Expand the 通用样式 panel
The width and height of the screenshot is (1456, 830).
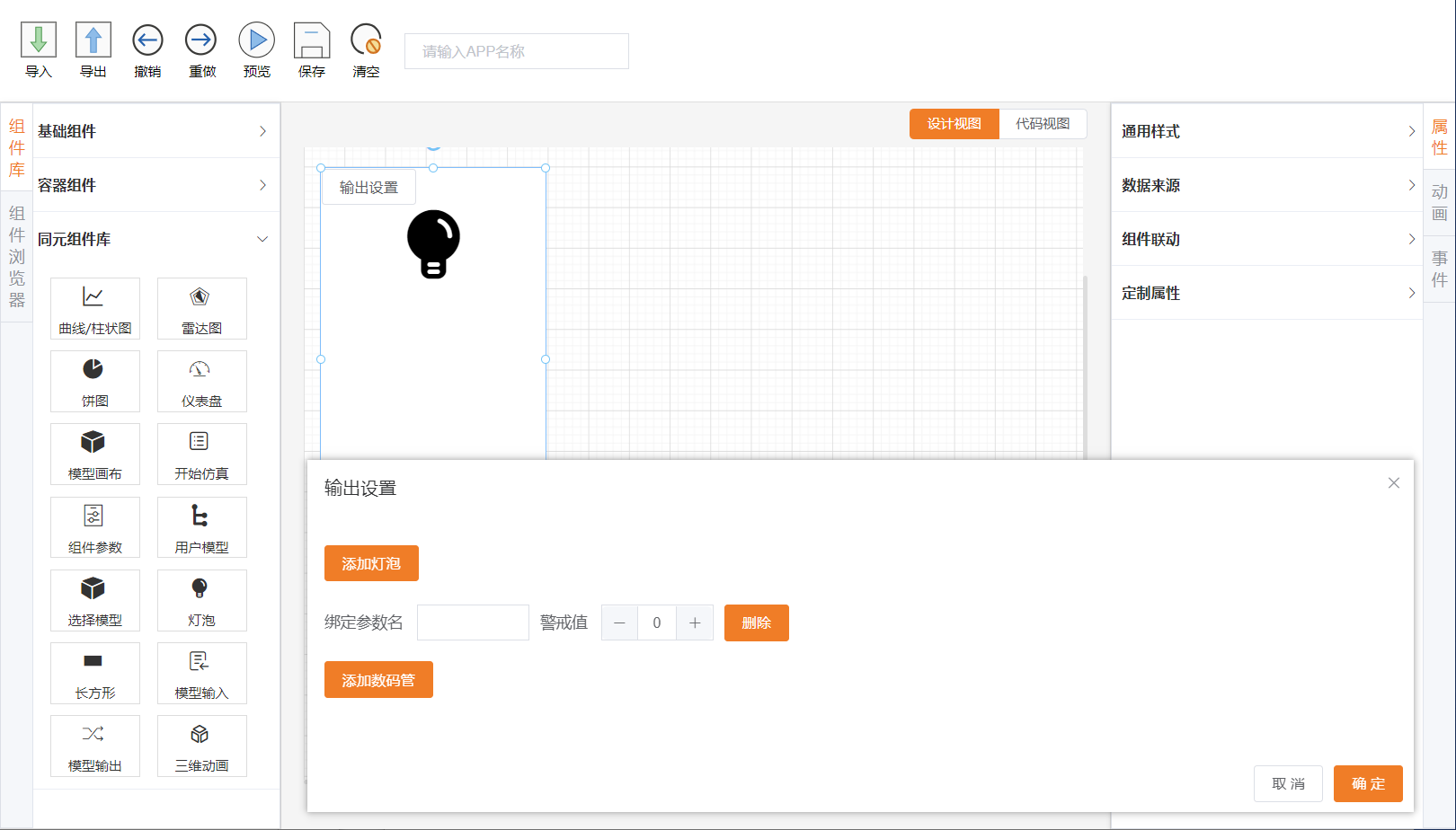point(1267,131)
